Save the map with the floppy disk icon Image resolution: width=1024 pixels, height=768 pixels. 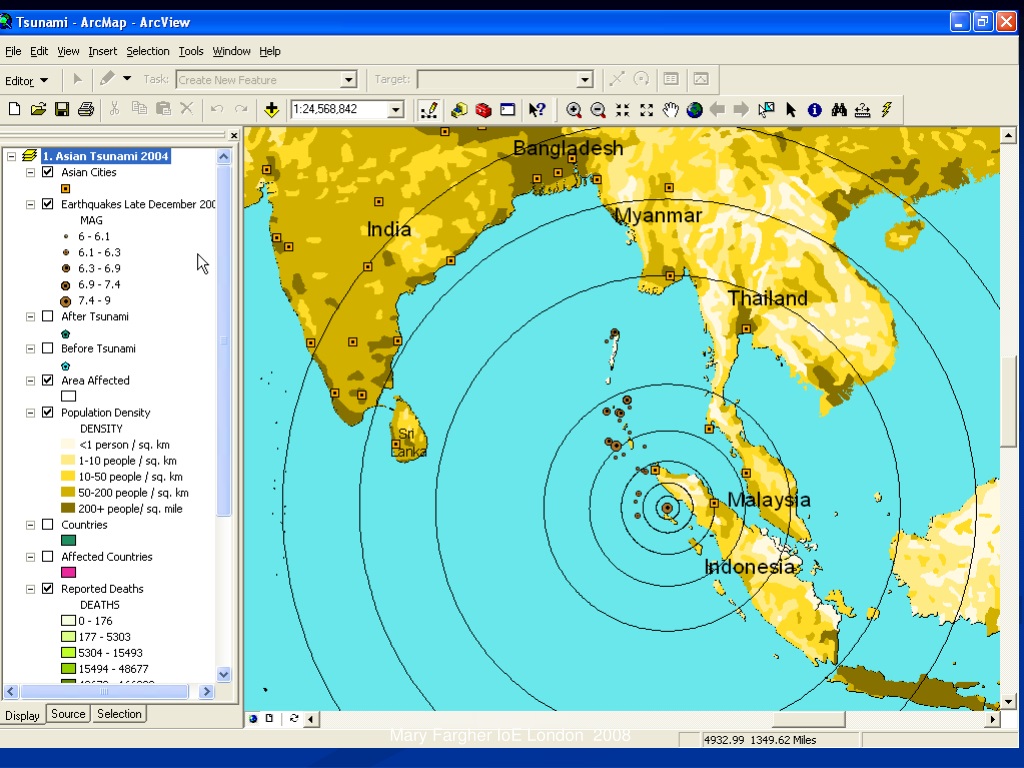pyautogui.click(x=62, y=110)
